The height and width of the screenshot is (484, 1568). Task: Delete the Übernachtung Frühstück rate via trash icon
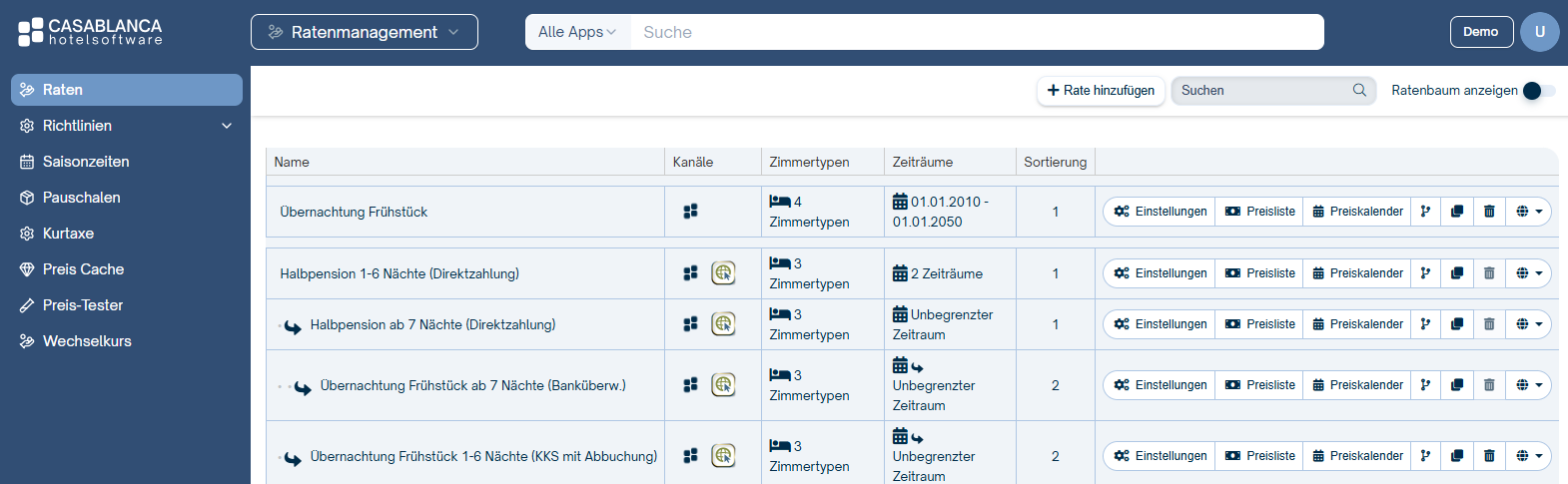pyautogui.click(x=1489, y=212)
